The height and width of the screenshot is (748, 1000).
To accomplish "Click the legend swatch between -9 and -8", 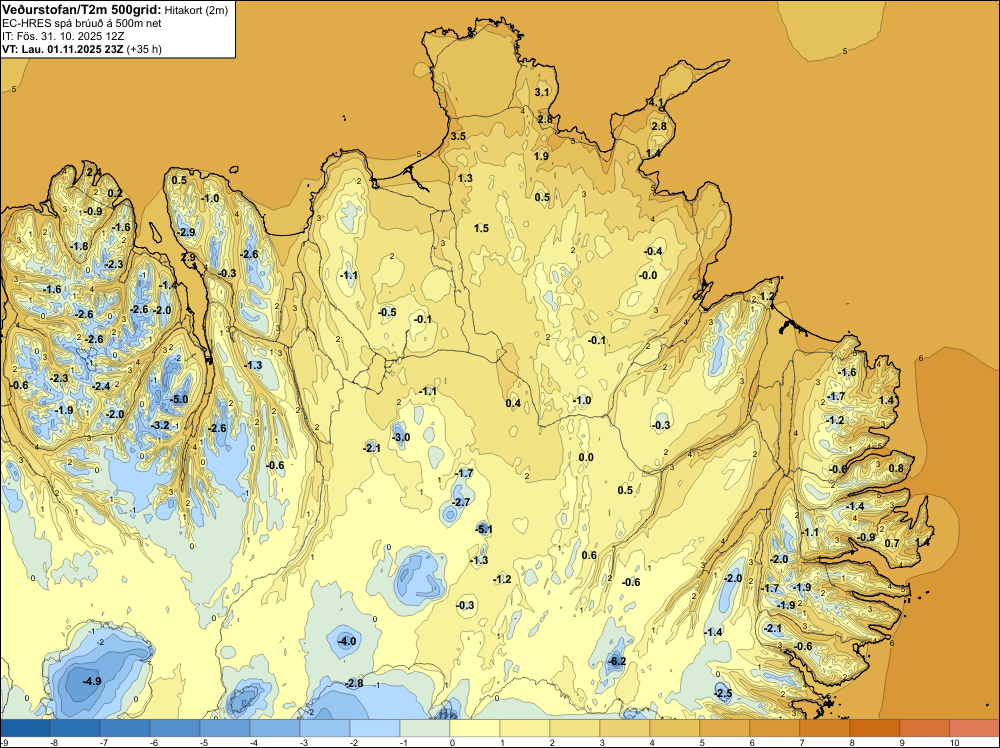I will click(25, 728).
